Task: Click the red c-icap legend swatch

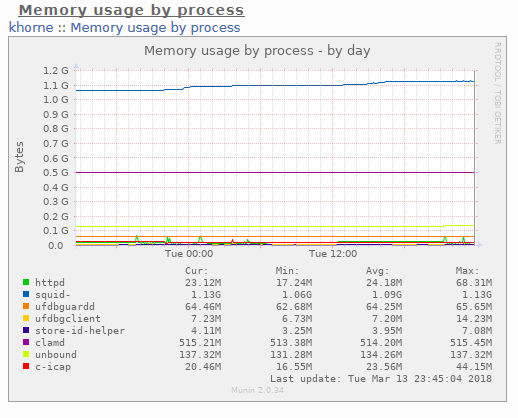Action: (x=26, y=366)
